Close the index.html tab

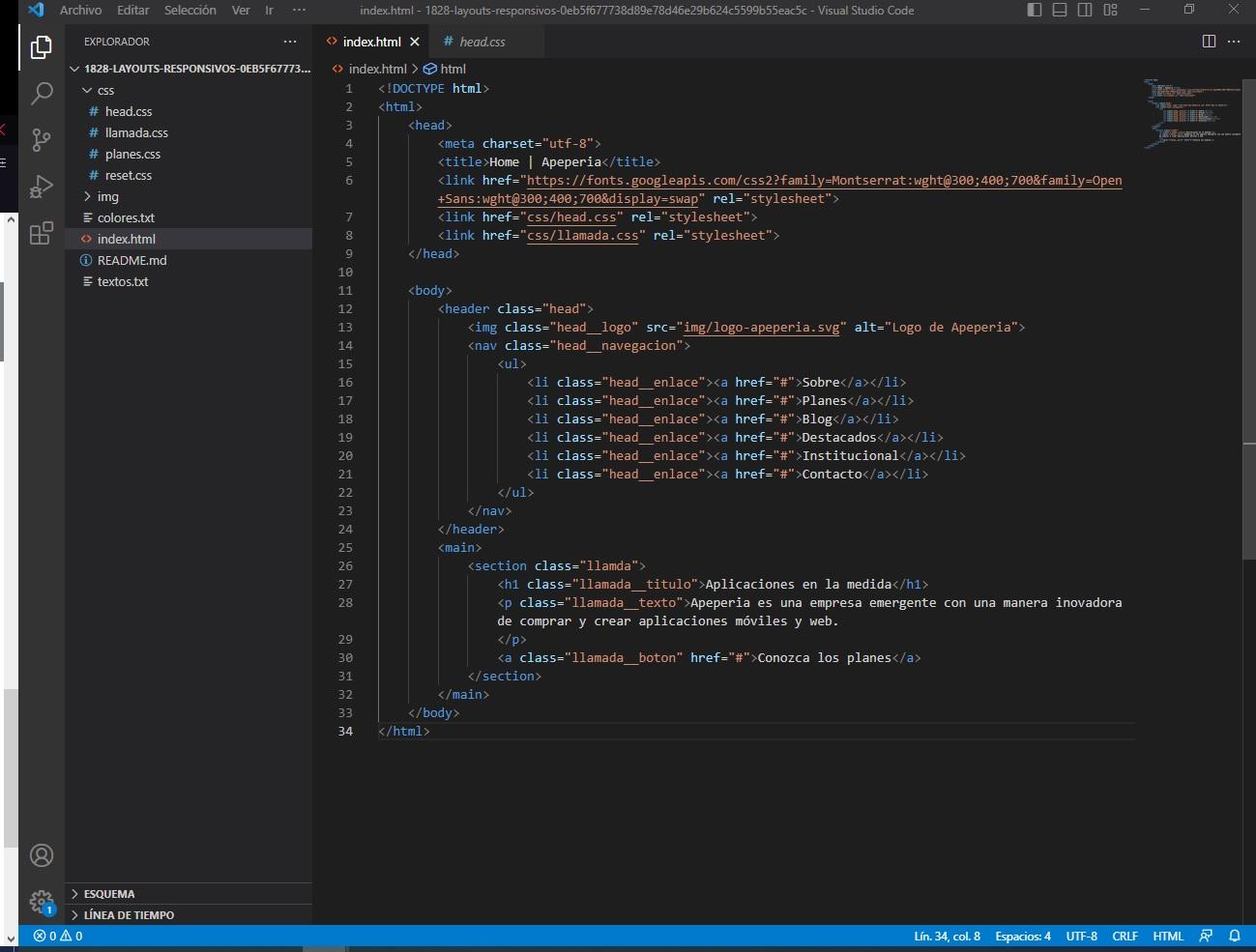point(415,42)
